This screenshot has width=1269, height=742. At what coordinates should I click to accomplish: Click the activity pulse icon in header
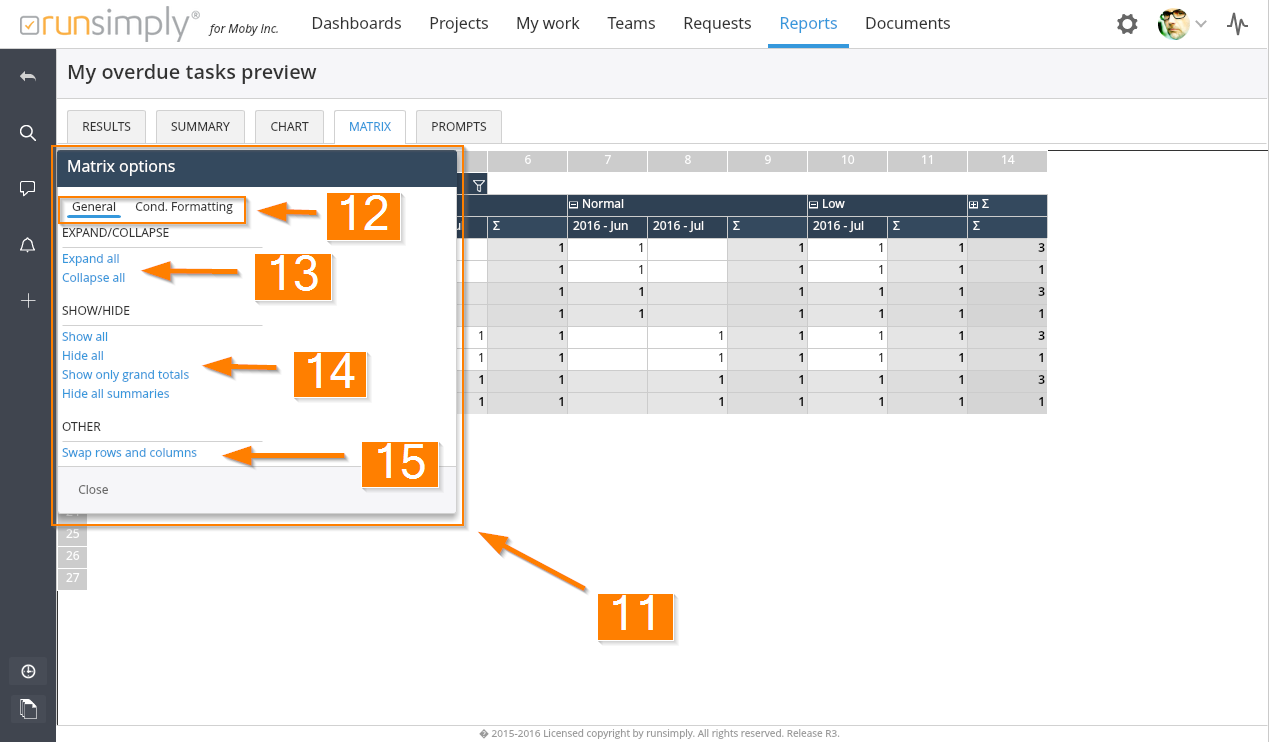1238,24
